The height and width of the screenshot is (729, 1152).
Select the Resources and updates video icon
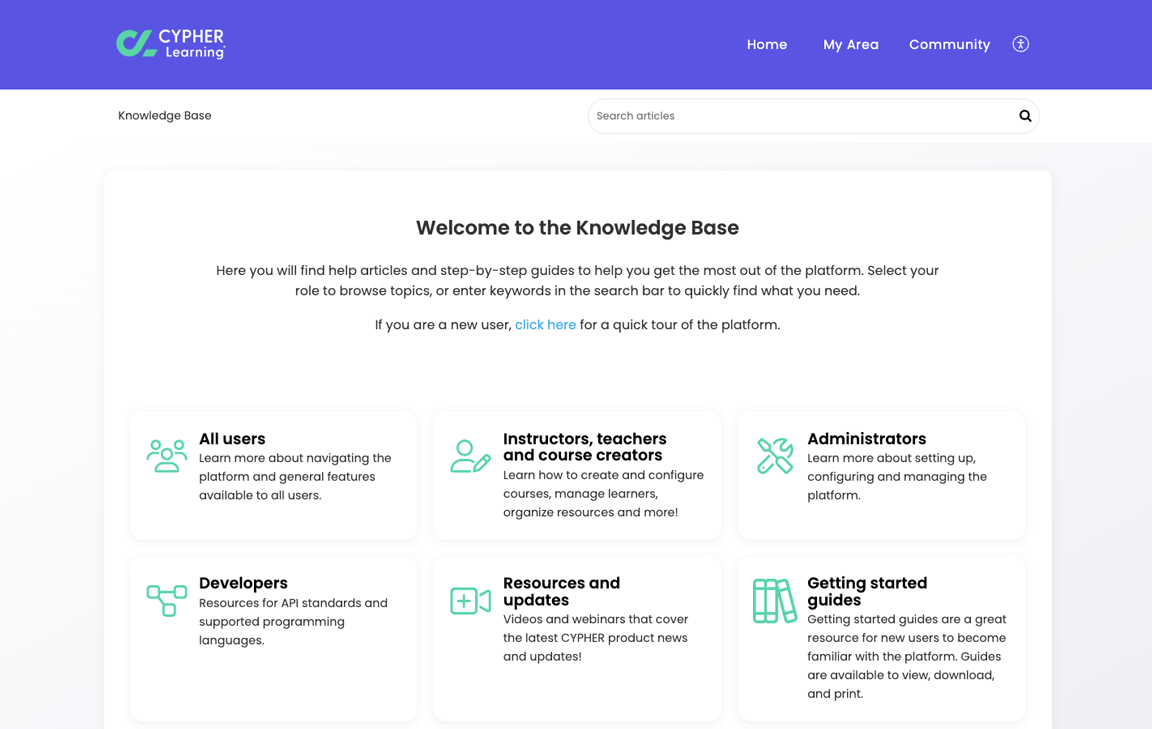[469, 598]
